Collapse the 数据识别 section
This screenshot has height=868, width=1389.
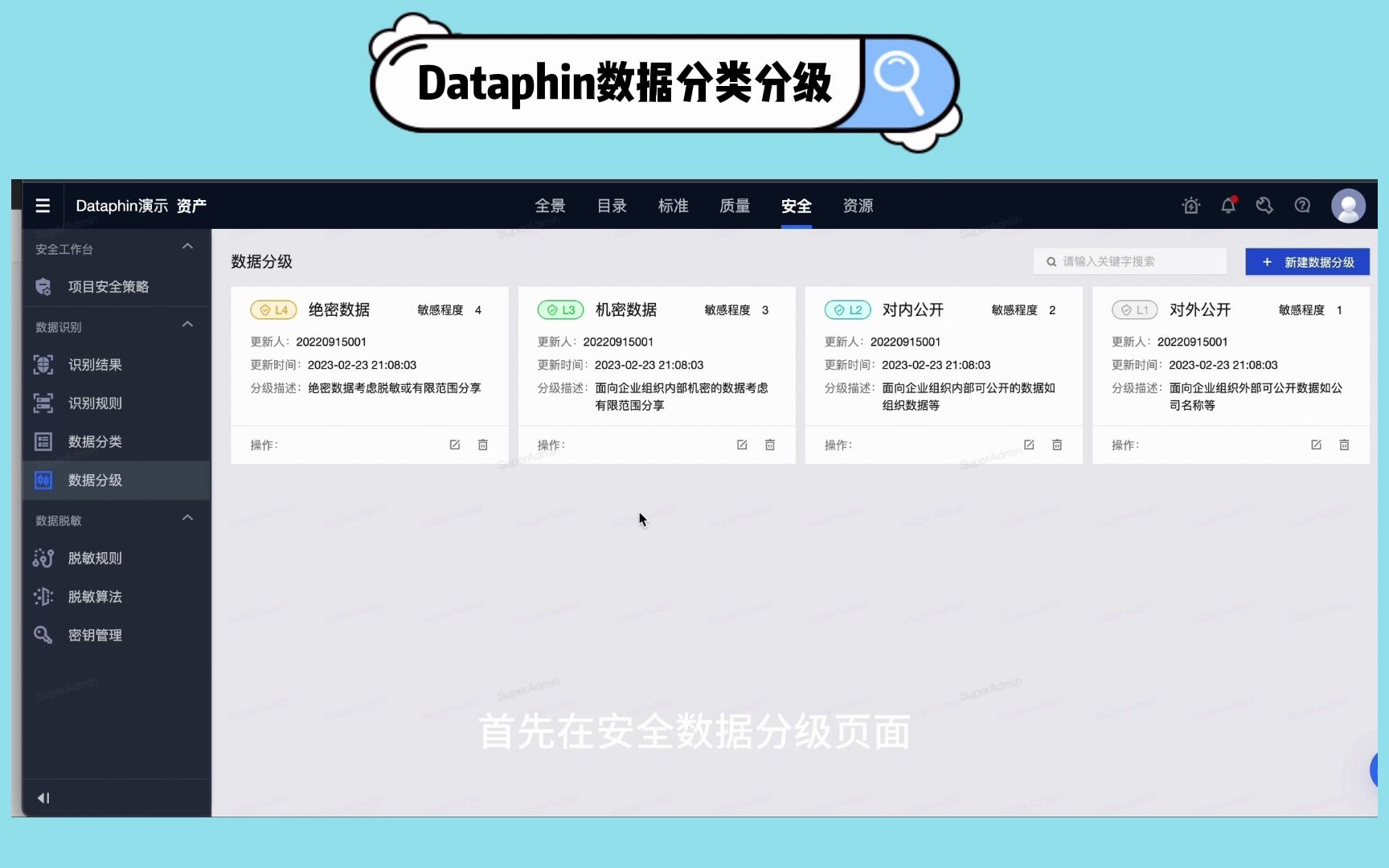(187, 325)
